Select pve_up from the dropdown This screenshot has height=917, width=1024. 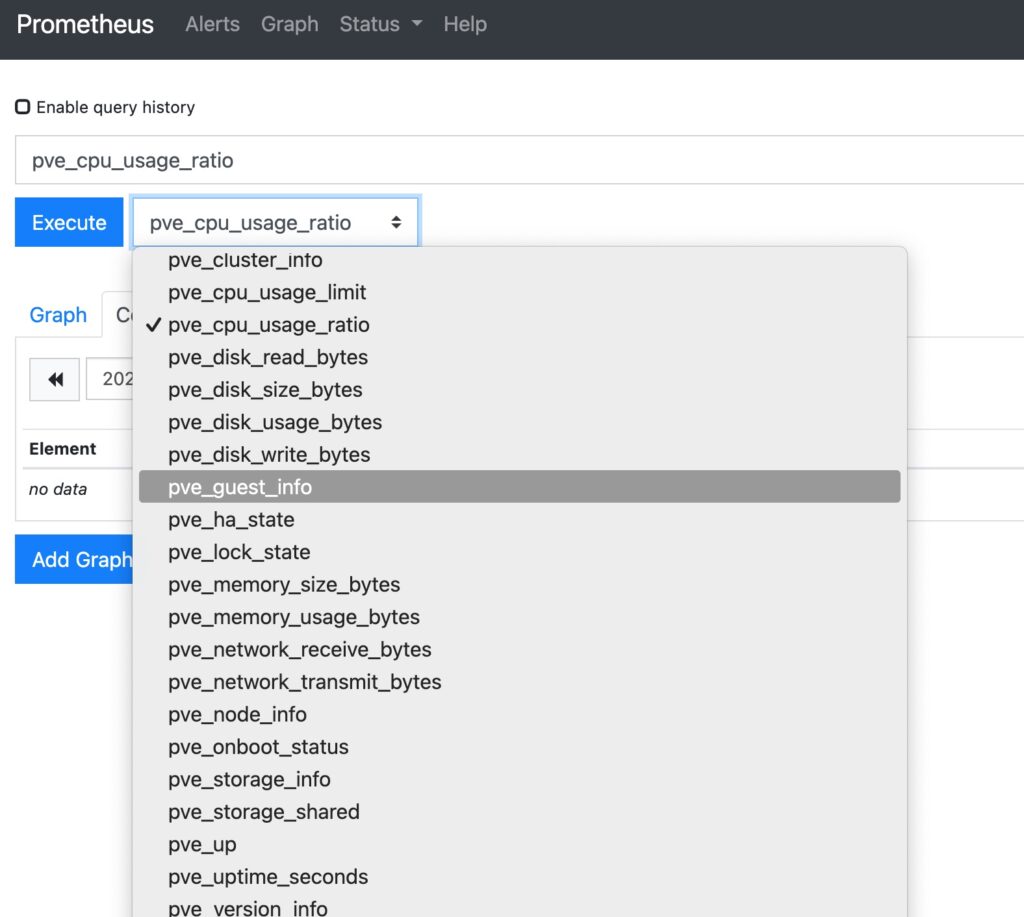520,845
